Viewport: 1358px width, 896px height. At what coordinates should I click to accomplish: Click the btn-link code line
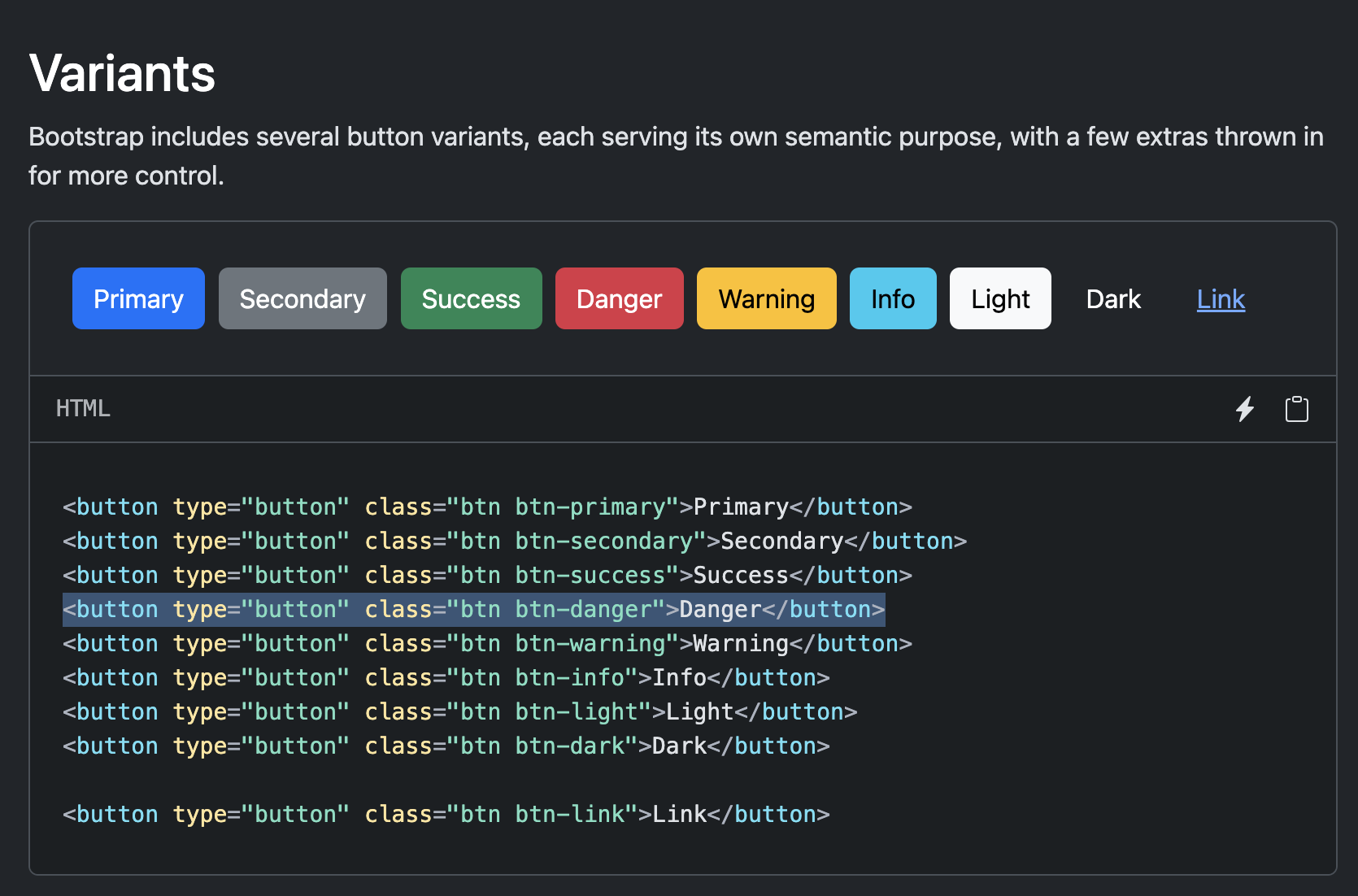pos(446,815)
